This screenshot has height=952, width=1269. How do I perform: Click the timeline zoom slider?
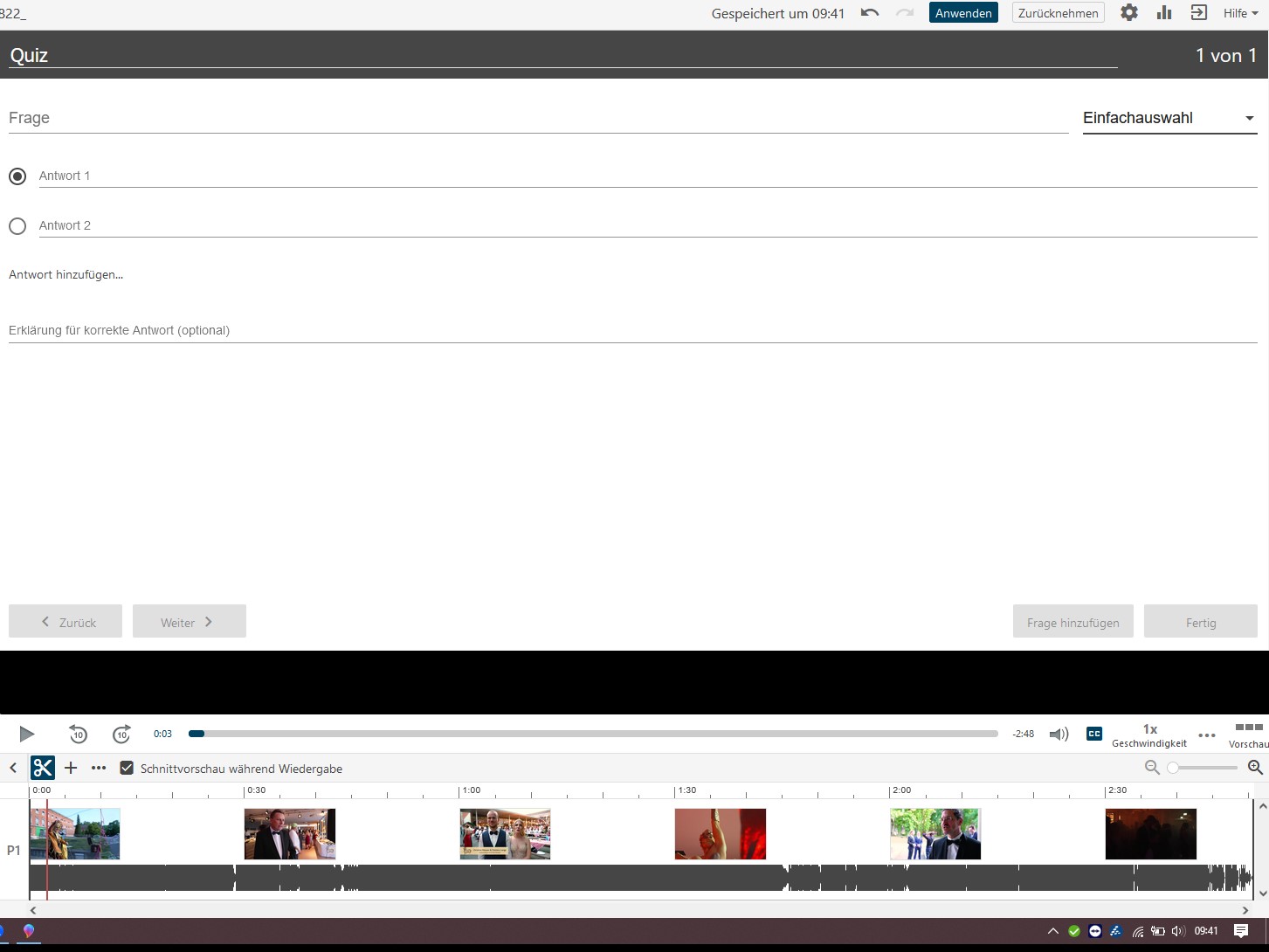pyautogui.click(x=1203, y=768)
